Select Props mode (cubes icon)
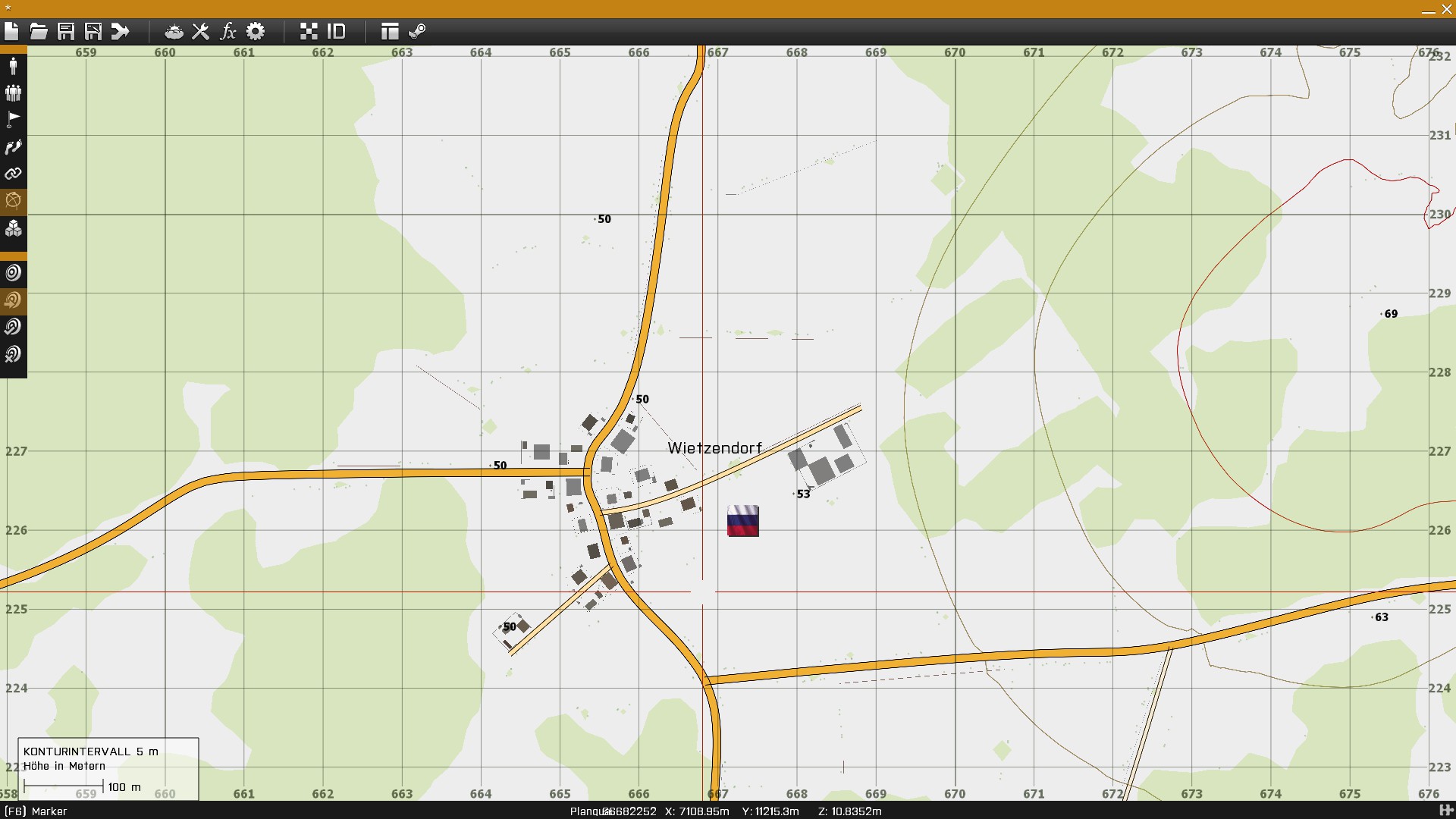Screen dimensions: 1456x819 [13, 228]
